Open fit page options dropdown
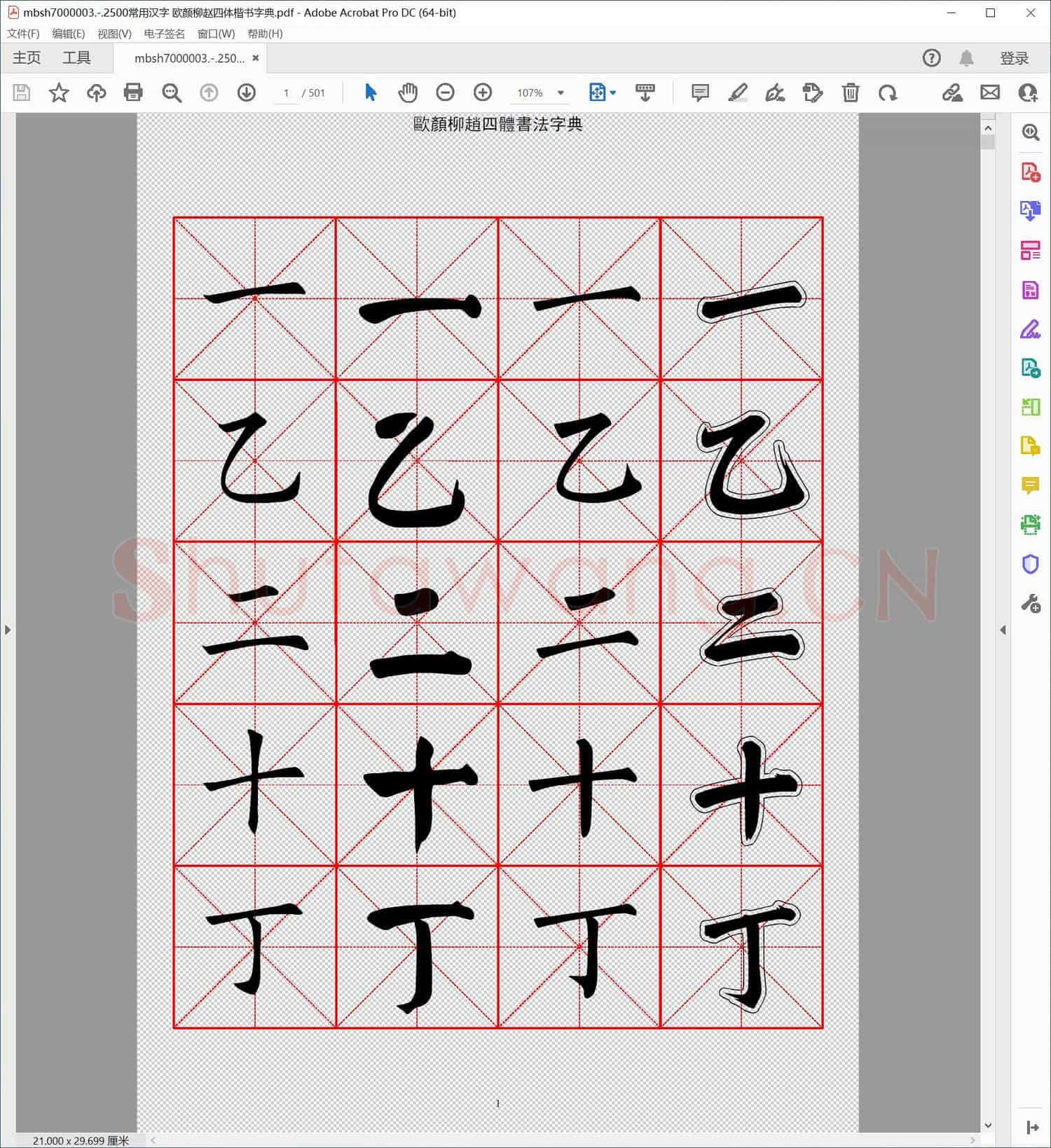Screen dimensions: 1051x1148 click(602, 92)
